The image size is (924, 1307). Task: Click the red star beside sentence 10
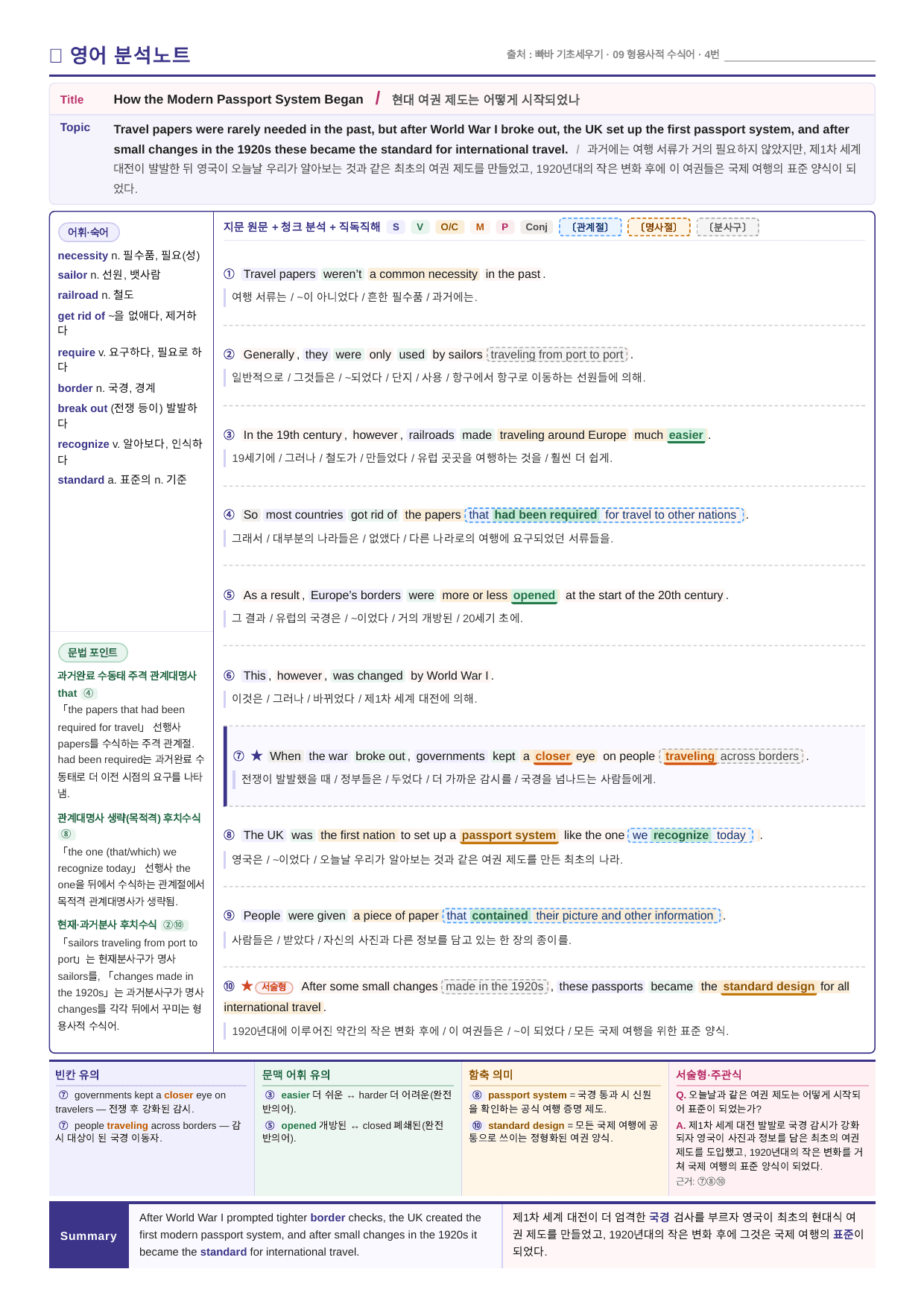tap(247, 986)
